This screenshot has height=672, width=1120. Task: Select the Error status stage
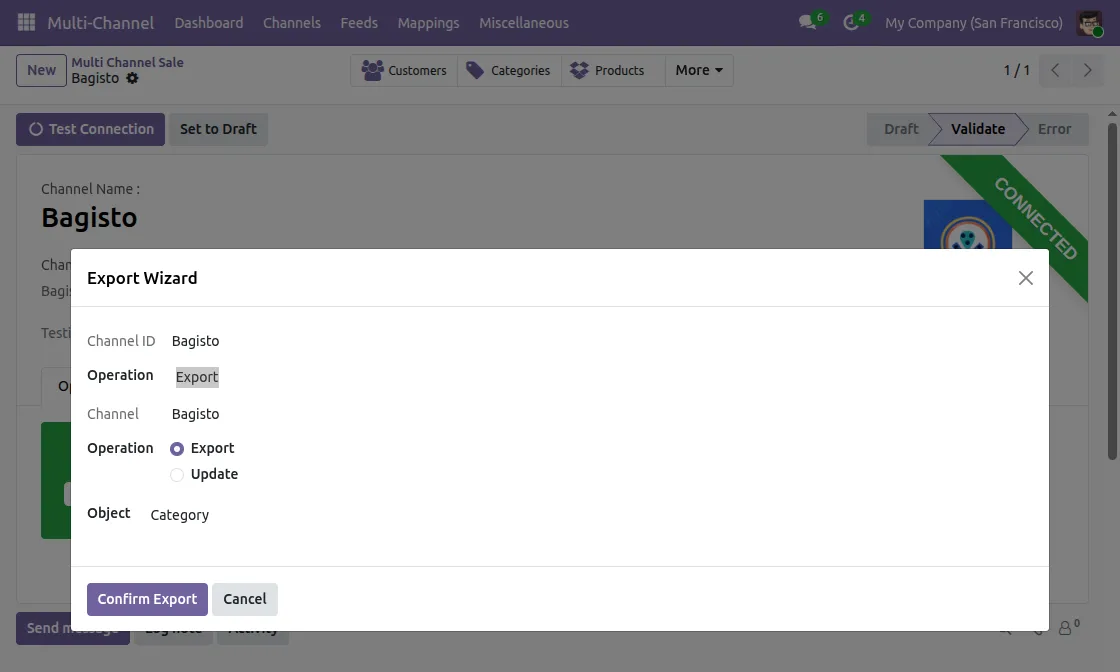coord(1054,129)
